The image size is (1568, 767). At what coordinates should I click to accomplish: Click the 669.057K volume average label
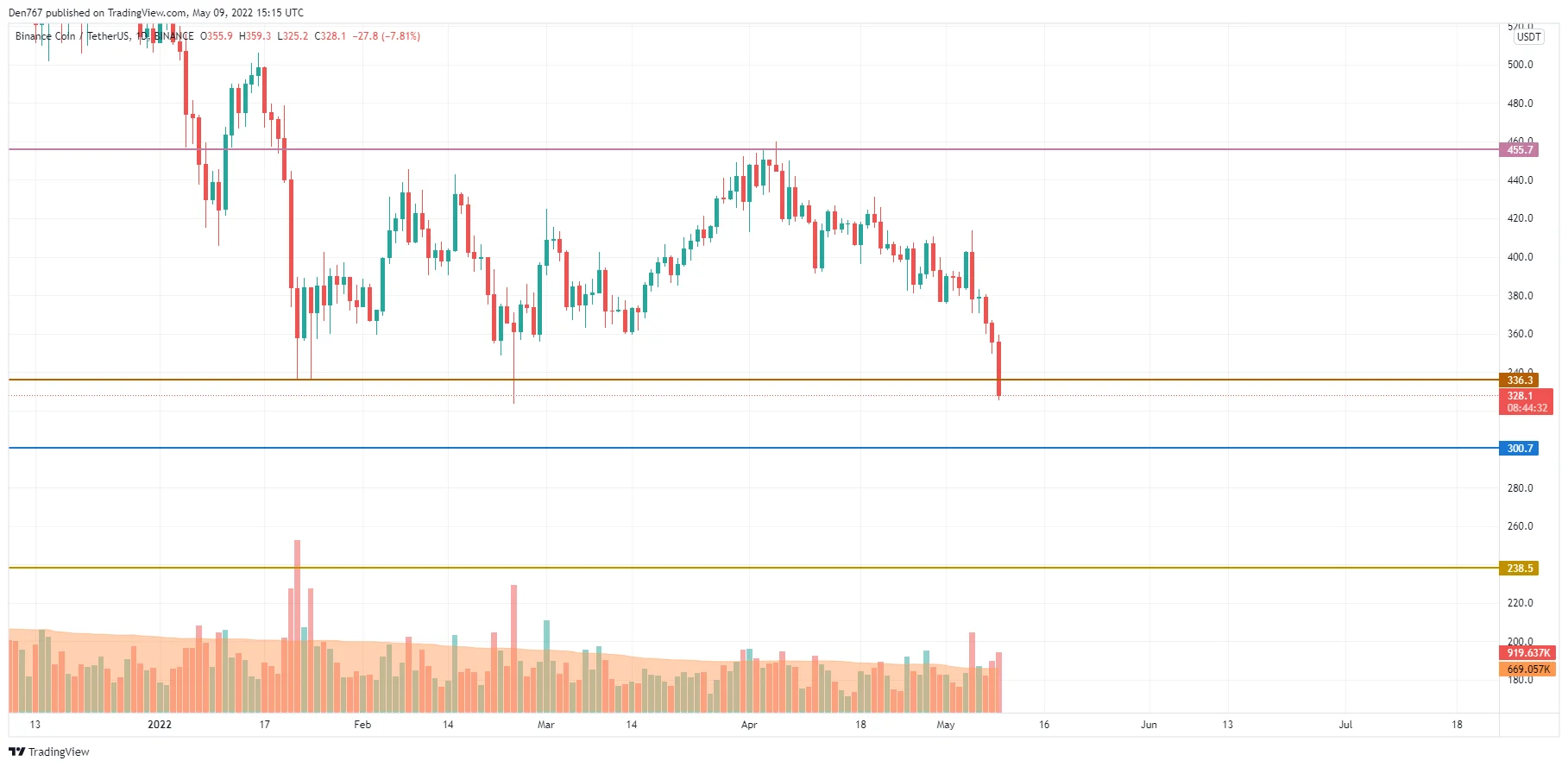(x=1527, y=670)
